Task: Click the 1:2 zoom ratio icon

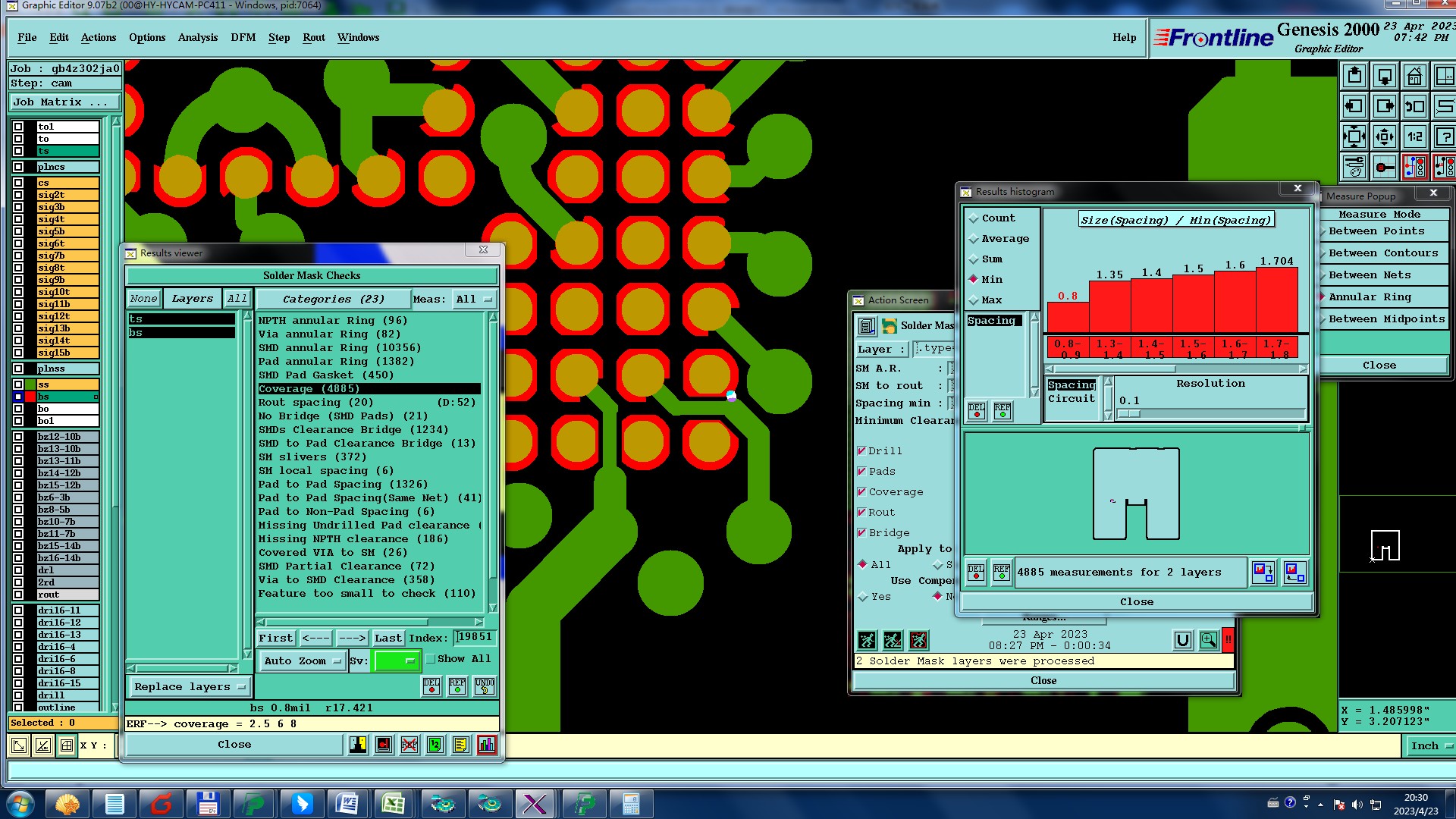Action: 1414,136
